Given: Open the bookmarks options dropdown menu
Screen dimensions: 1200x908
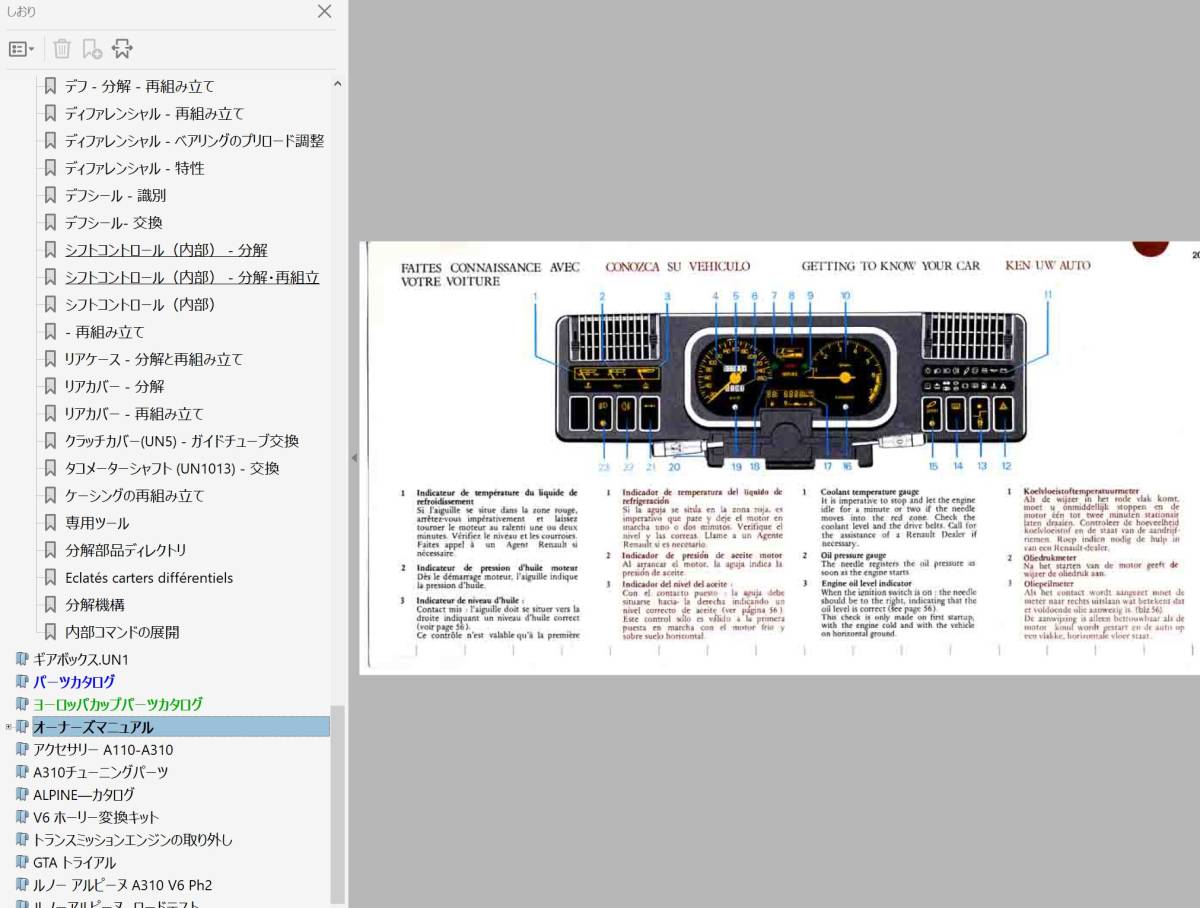Looking at the screenshot, I should click(x=21, y=49).
